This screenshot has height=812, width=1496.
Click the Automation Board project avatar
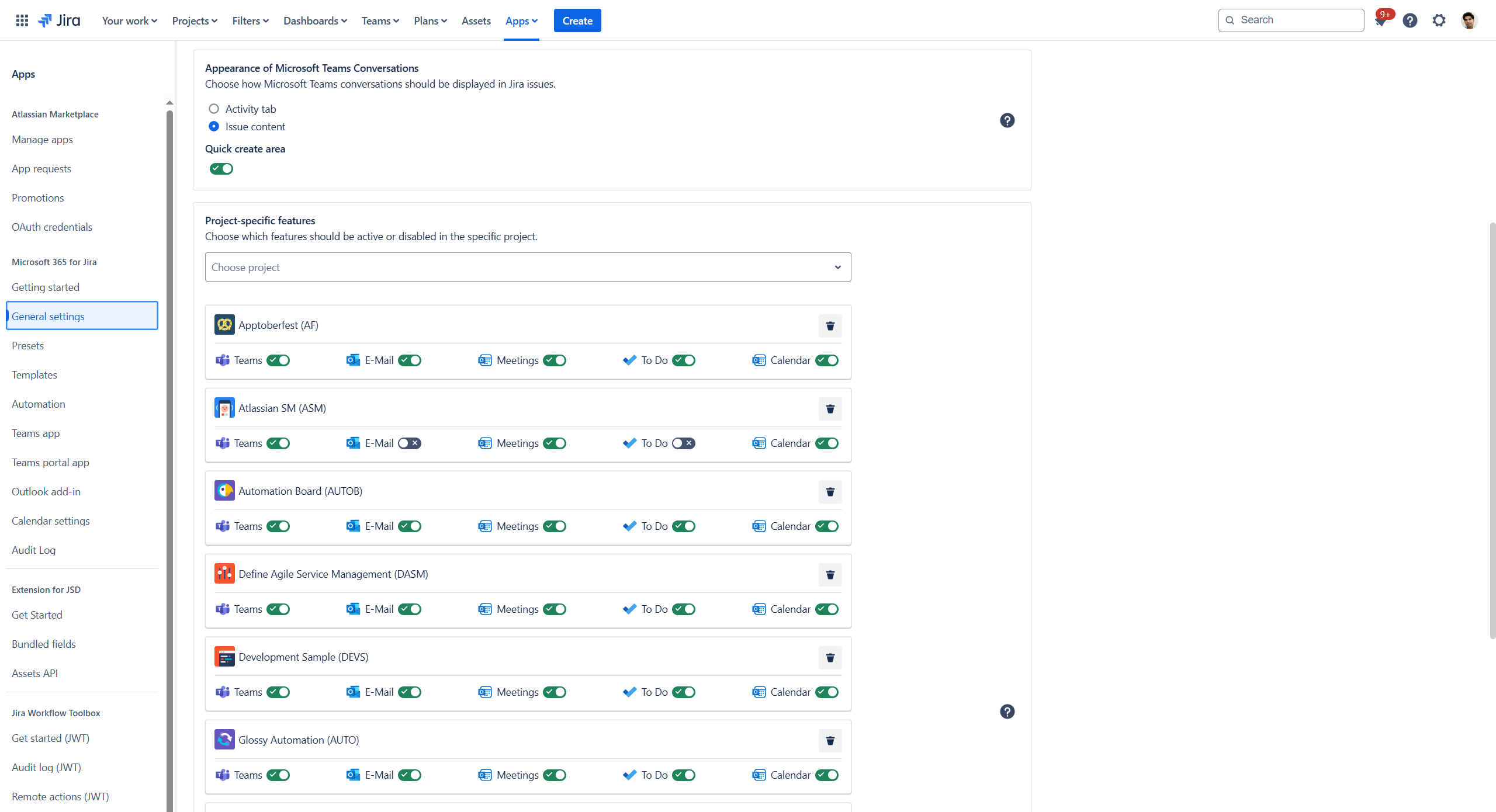(224, 491)
